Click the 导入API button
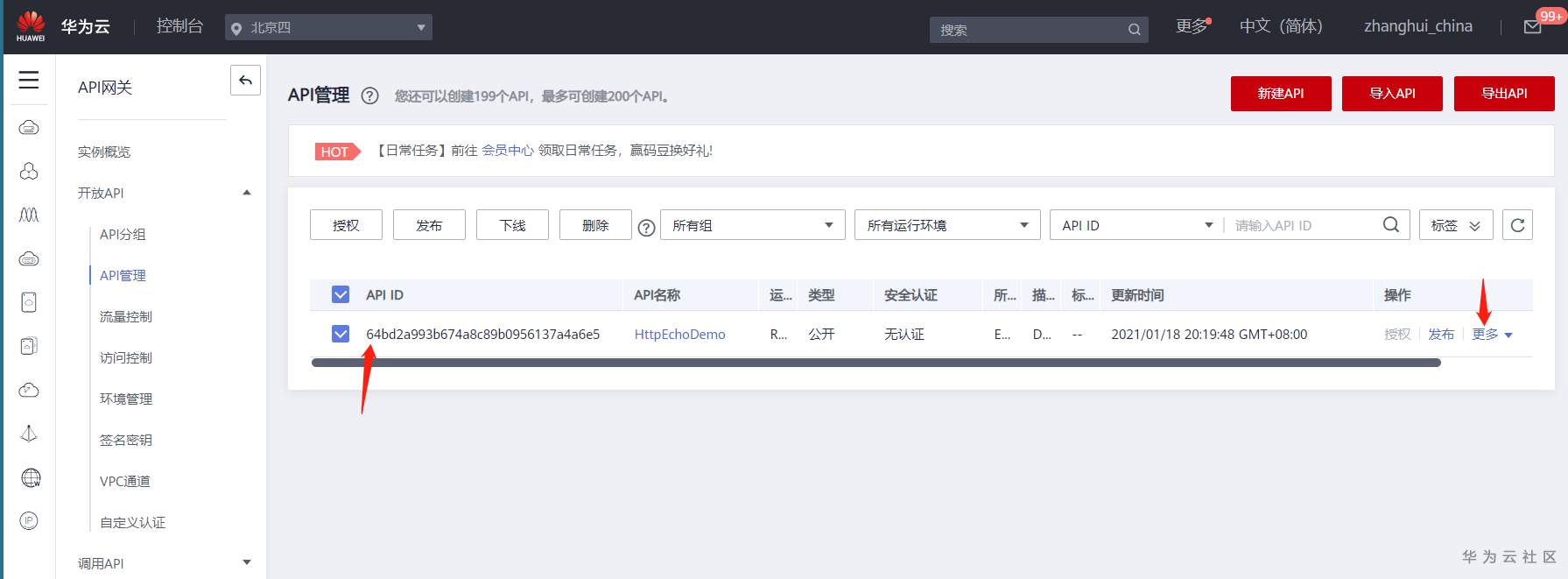Screen dimensions: 1568x579 (x=1392, y=94)
